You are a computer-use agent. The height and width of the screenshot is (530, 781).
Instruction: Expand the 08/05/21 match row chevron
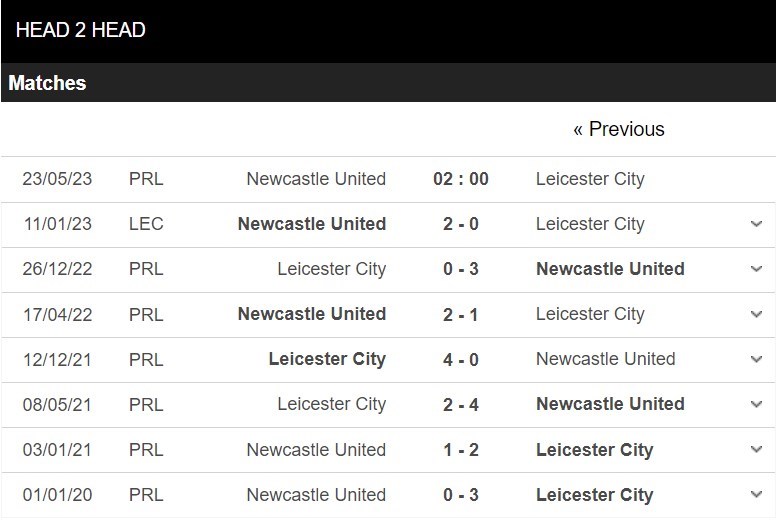pyautogui.click(x=756, y=404)
